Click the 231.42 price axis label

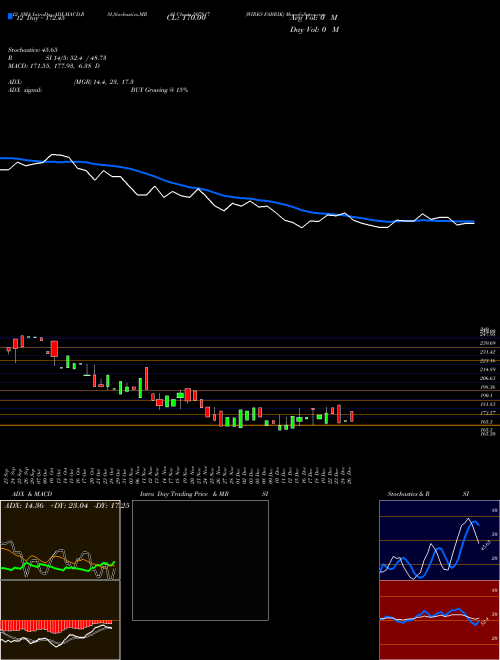tap(488, 352)
